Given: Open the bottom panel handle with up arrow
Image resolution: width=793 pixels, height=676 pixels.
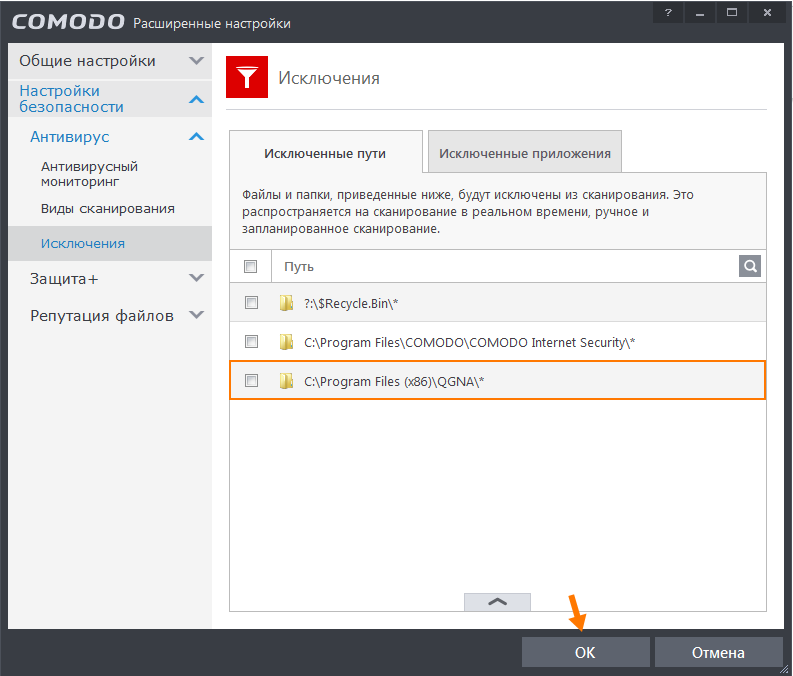Looking at the screenshot, I should click(x=497, y=602).
